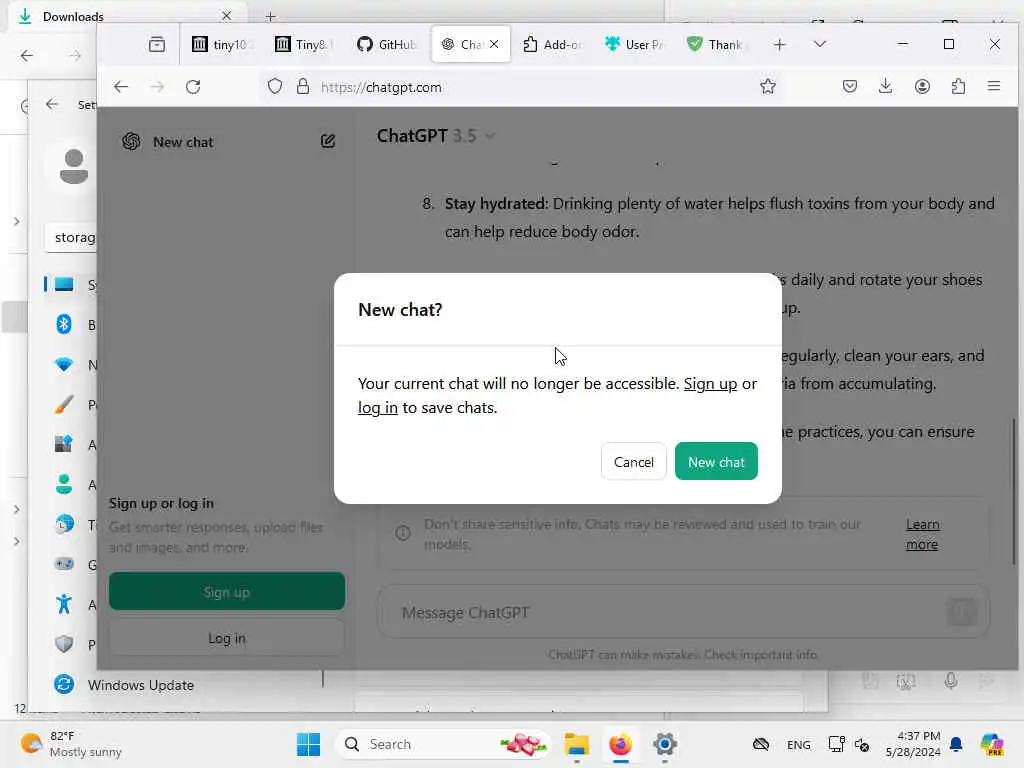
Task: Open the Firefox extensions puzzle icon
Action: coord(958,86)
